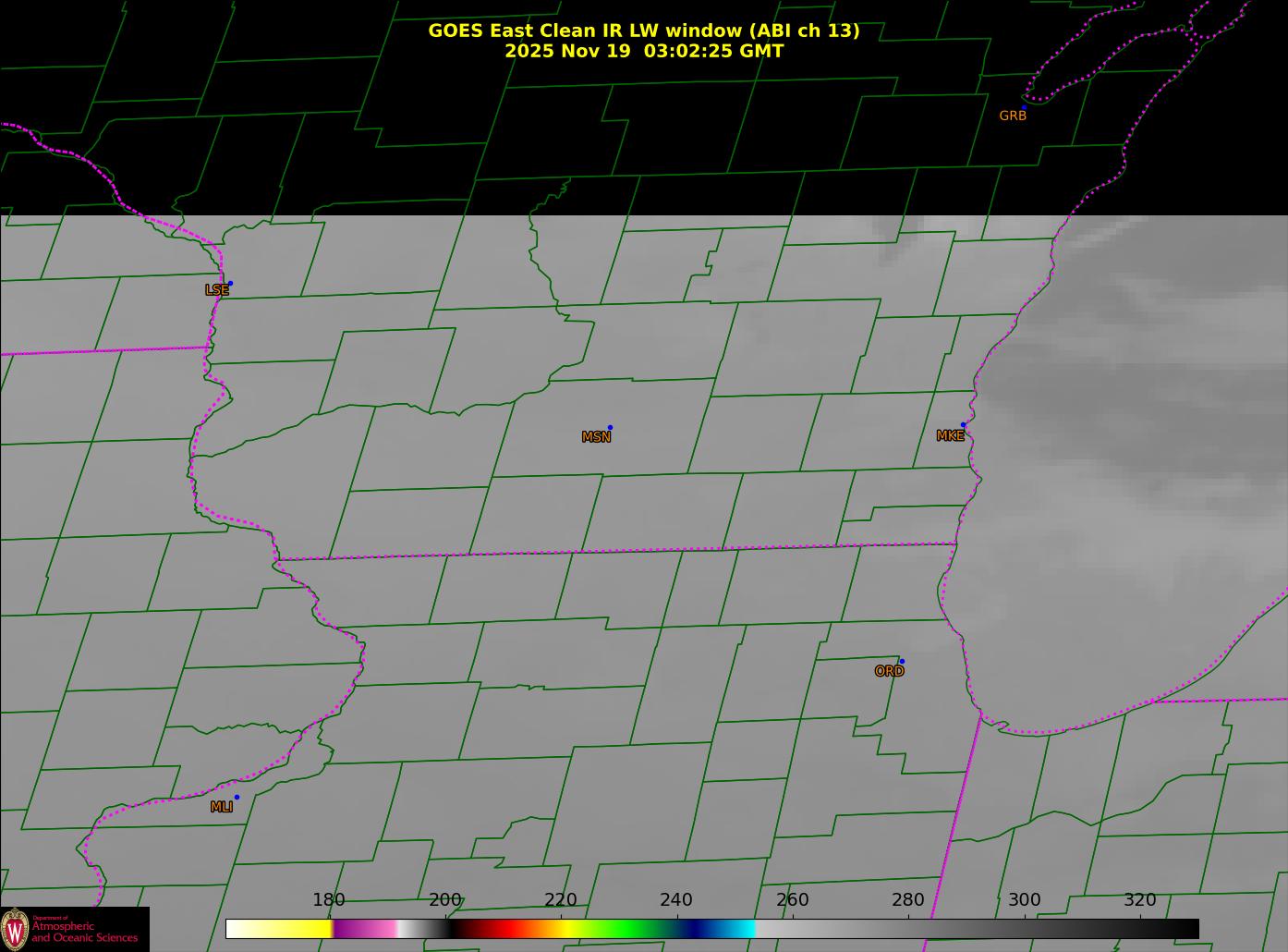Click the blue station dot at ORD
1288x952 pixels.
tap(902, 662)
